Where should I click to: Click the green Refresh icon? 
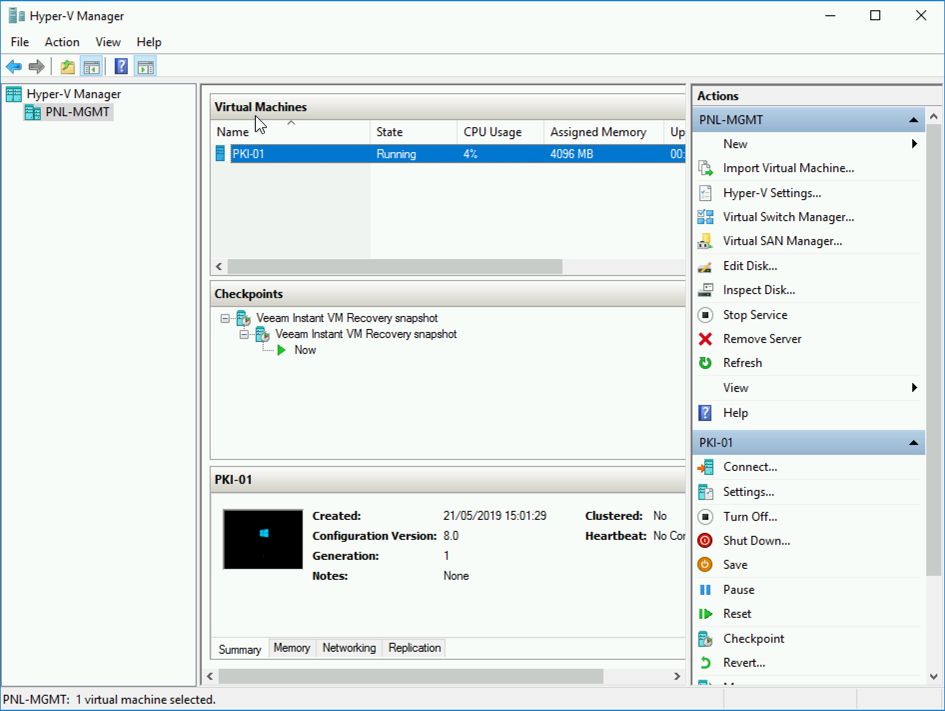(705, 363)
